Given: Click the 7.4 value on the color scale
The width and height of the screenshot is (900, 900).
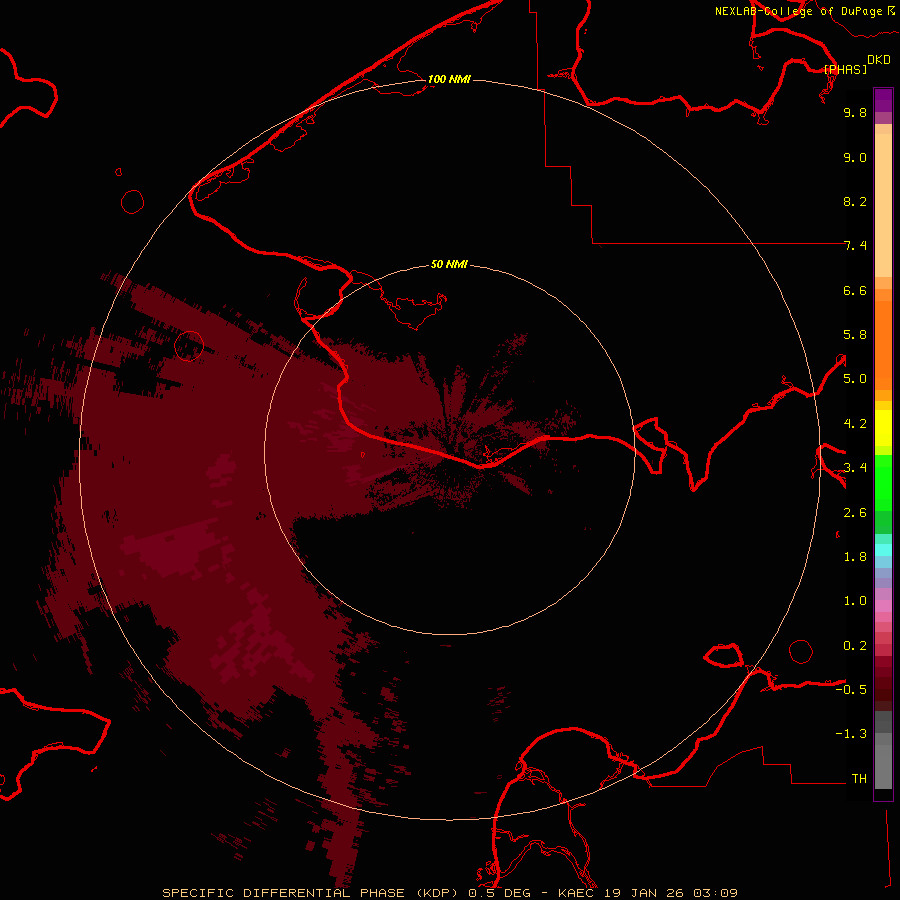Looking at the screenshot, I should click(x=855, y=246).
